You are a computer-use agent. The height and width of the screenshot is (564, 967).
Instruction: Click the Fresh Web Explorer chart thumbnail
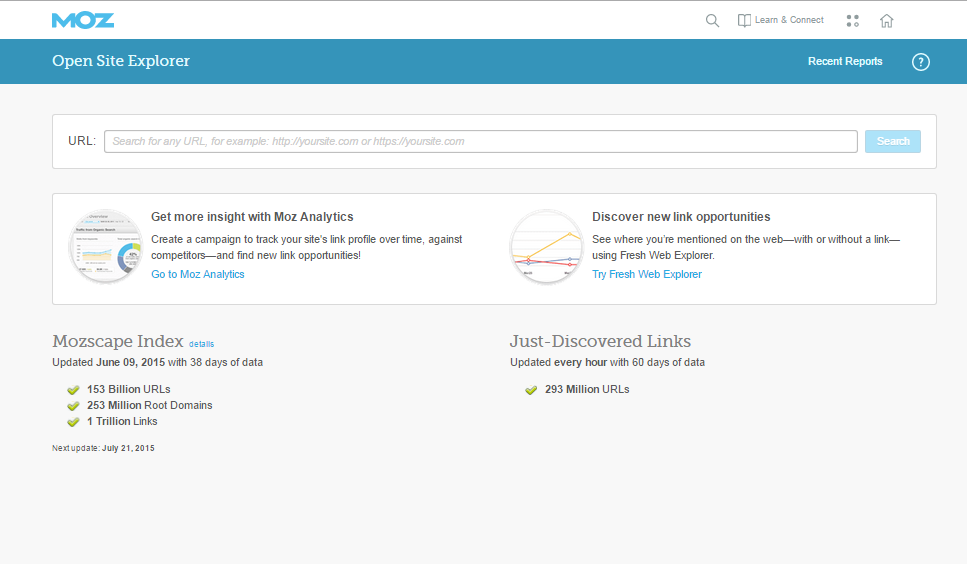coord(547,246)
